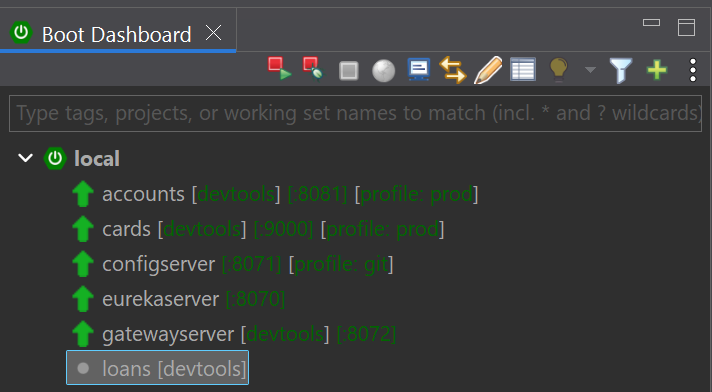Click the accounts port :8081 text
712x392 pixels.
point(317,194)
